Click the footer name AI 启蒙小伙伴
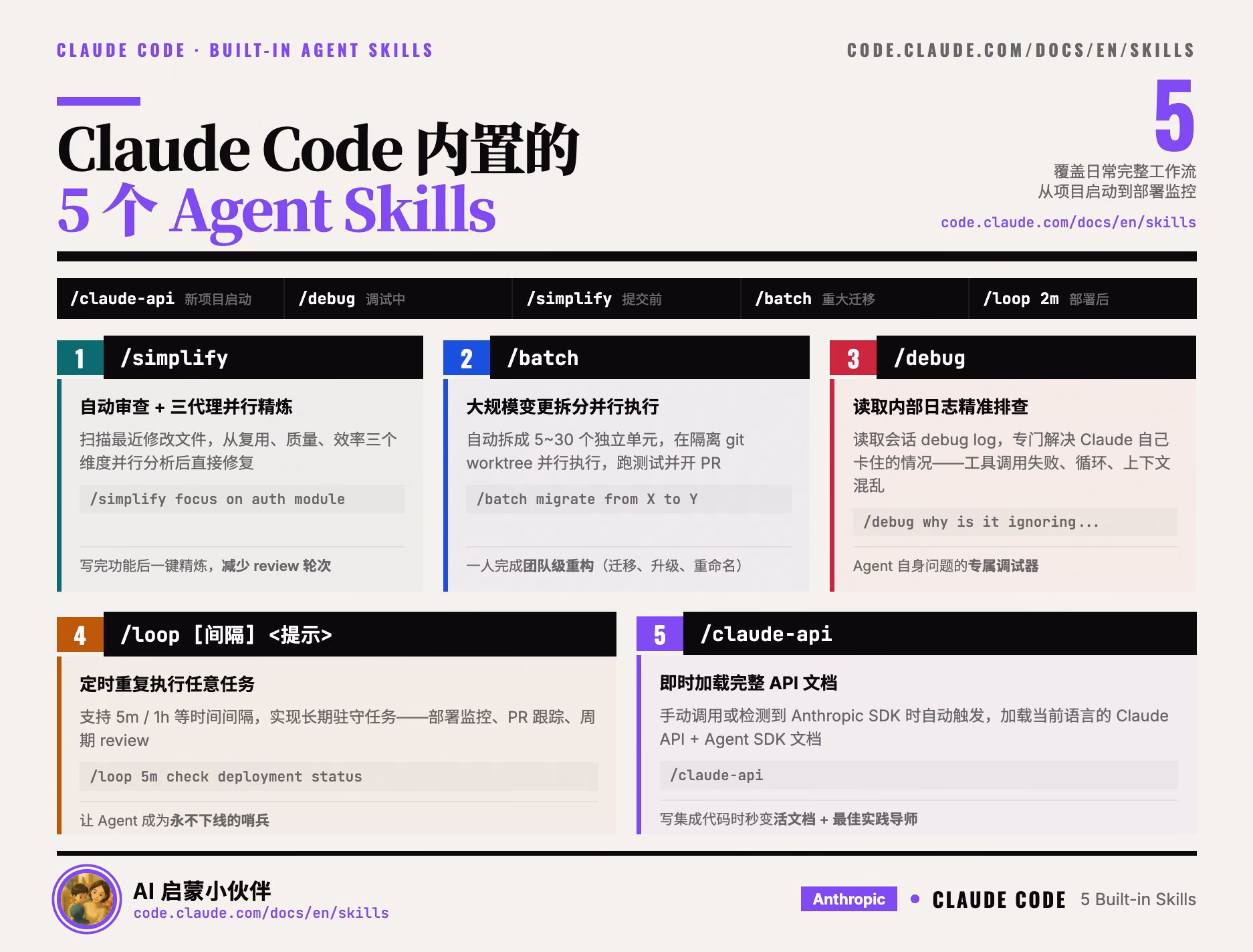 coord(202,890)
